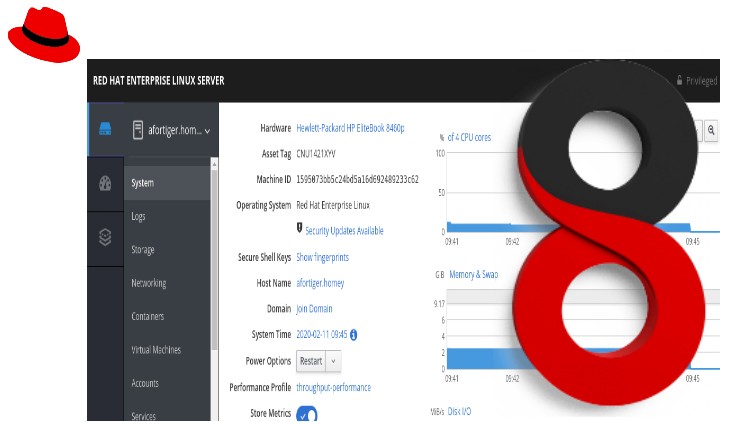
Task: Click the Privileged lock icon in header
Action: tap(679, 80)
